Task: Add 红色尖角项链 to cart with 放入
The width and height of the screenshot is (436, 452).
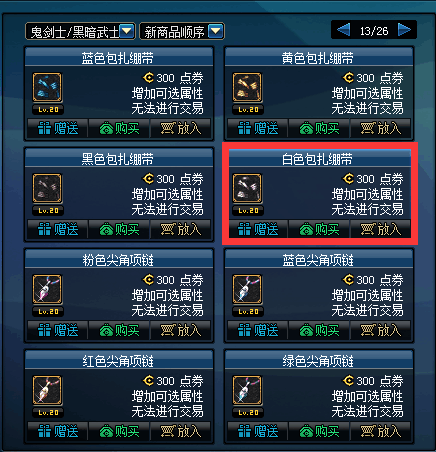Action: pos(180,431)
